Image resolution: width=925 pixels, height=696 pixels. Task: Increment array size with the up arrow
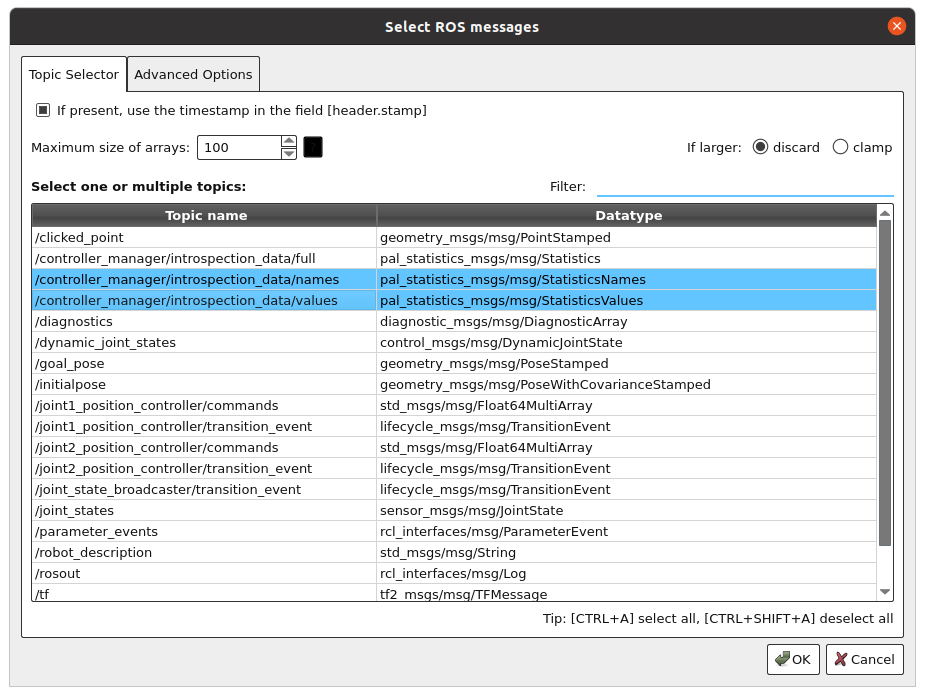click(x=289, y=142)
